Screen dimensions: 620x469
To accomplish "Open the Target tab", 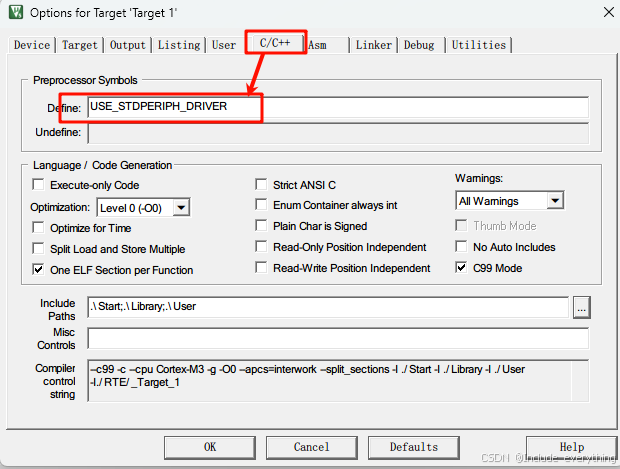I will coord(79,45).
